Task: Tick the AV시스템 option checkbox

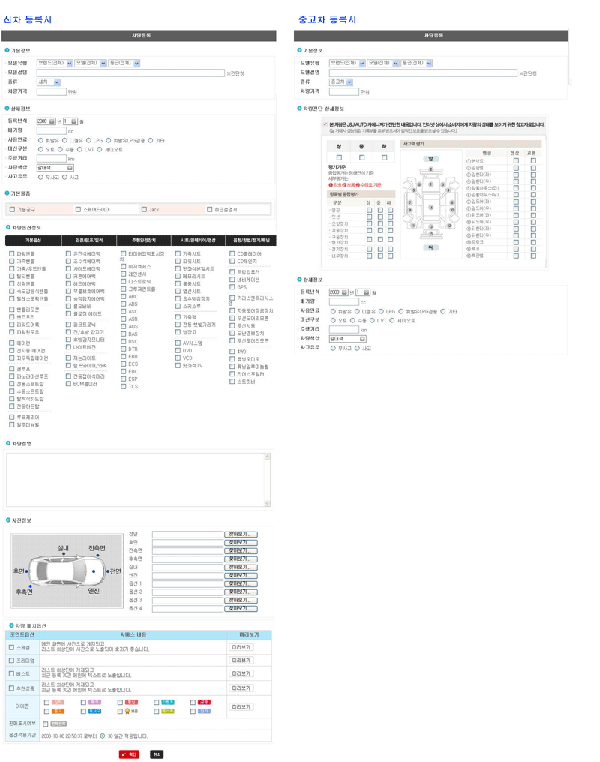Action: pos(178,343)
